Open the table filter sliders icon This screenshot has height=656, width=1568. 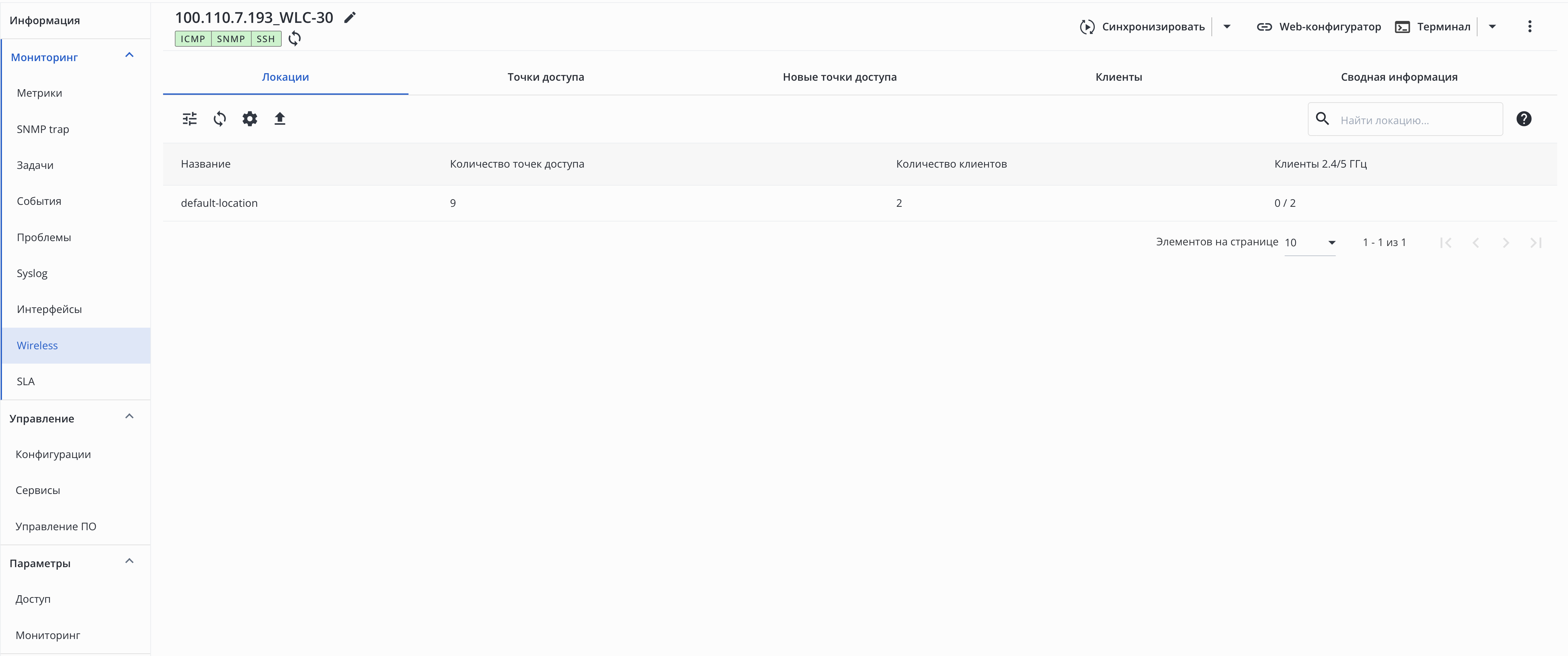pyautogui.click(x=190, y=119)
